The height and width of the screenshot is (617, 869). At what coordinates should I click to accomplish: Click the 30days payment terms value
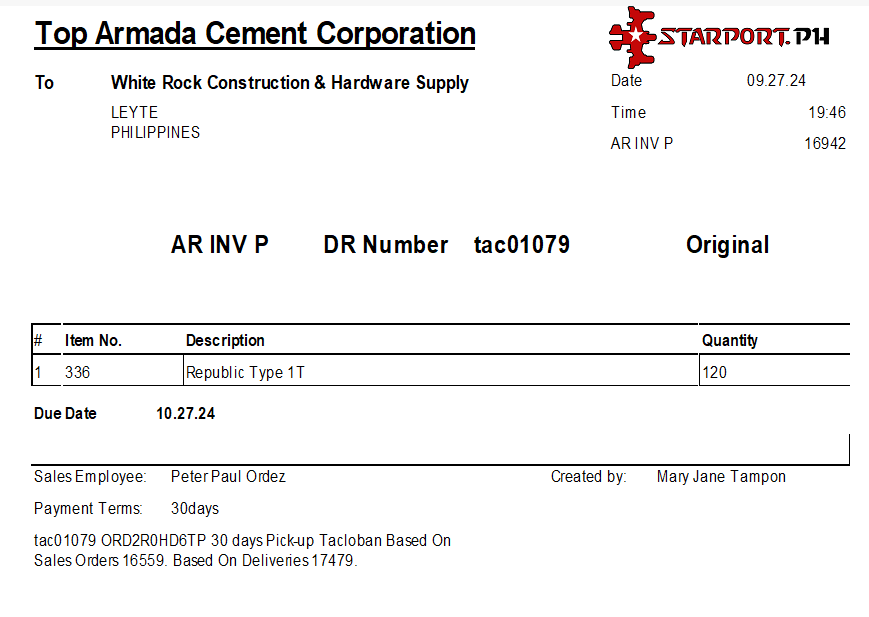point(195,508)
